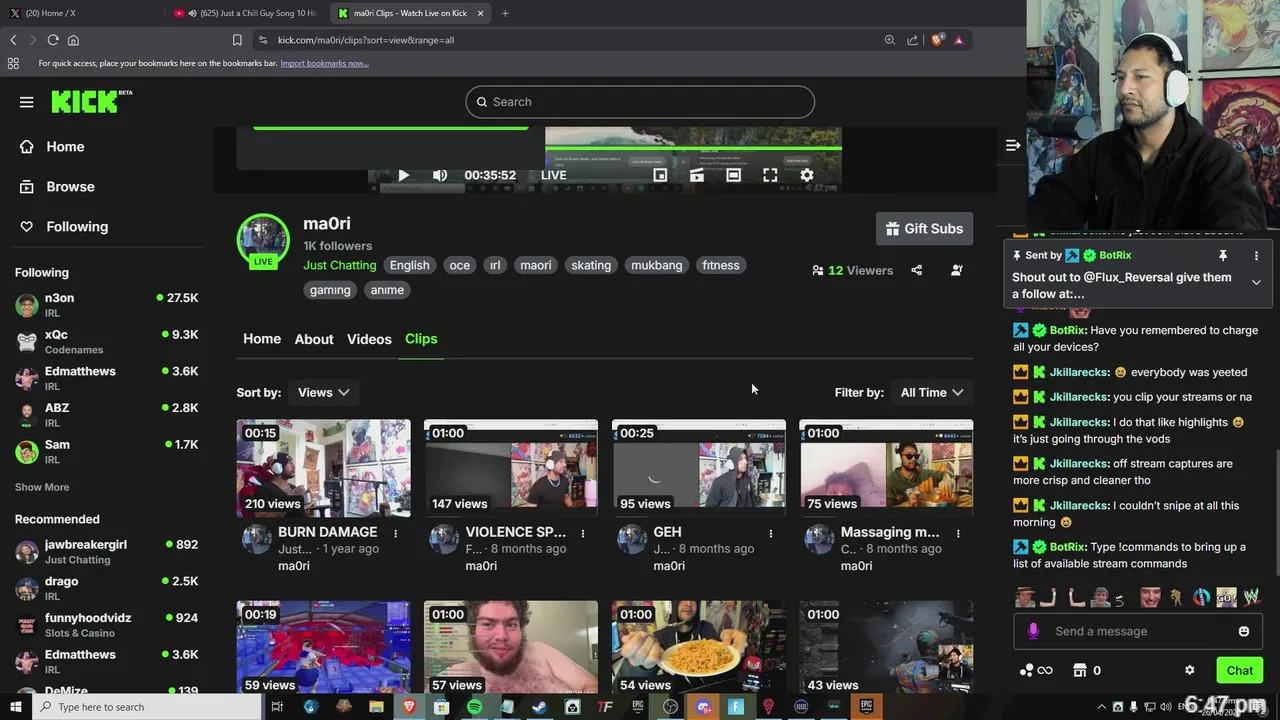Click the Windows taskbar search box

tap(147, 707)
